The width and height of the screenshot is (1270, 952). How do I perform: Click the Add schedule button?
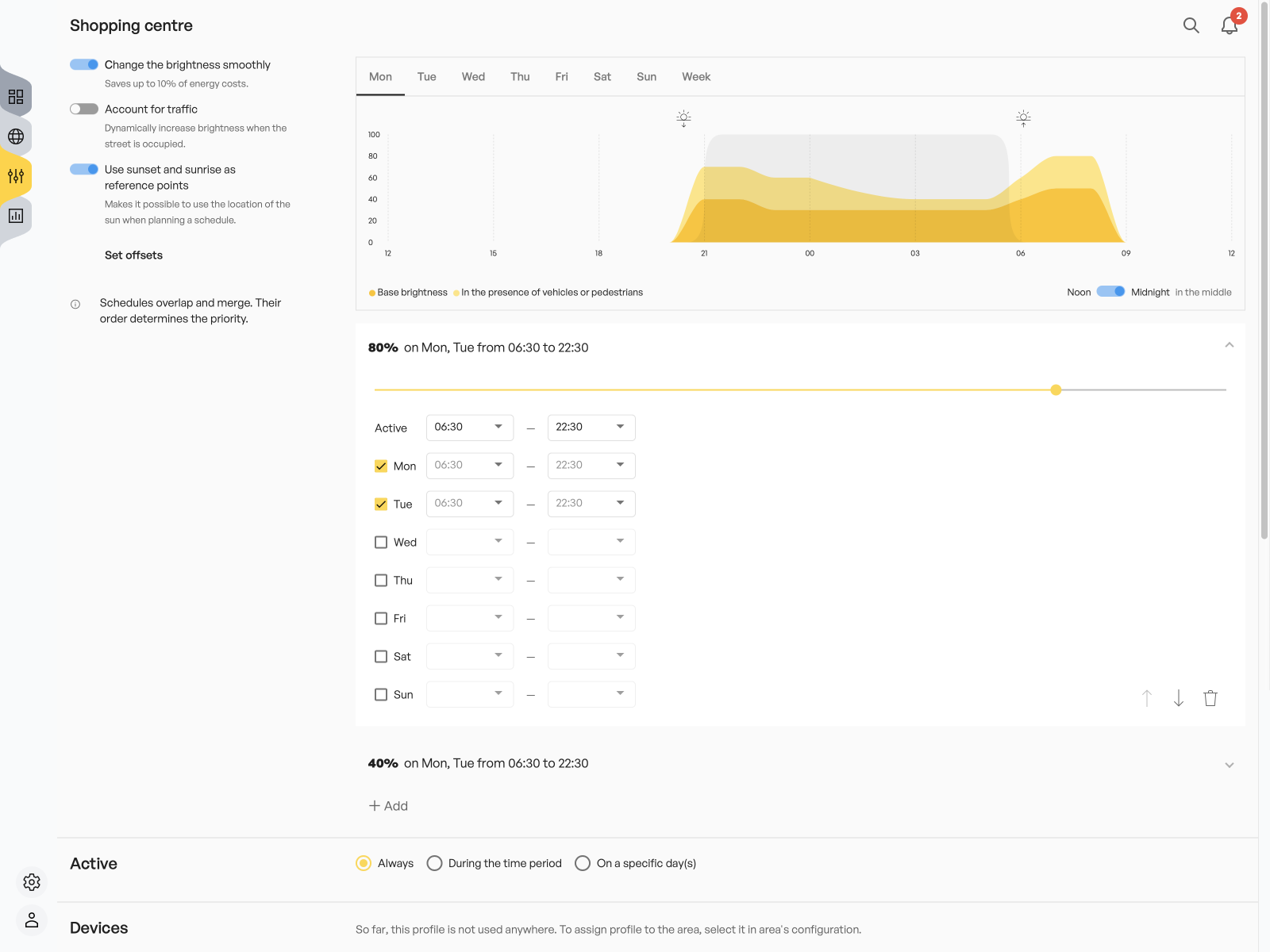coord(388,806)
